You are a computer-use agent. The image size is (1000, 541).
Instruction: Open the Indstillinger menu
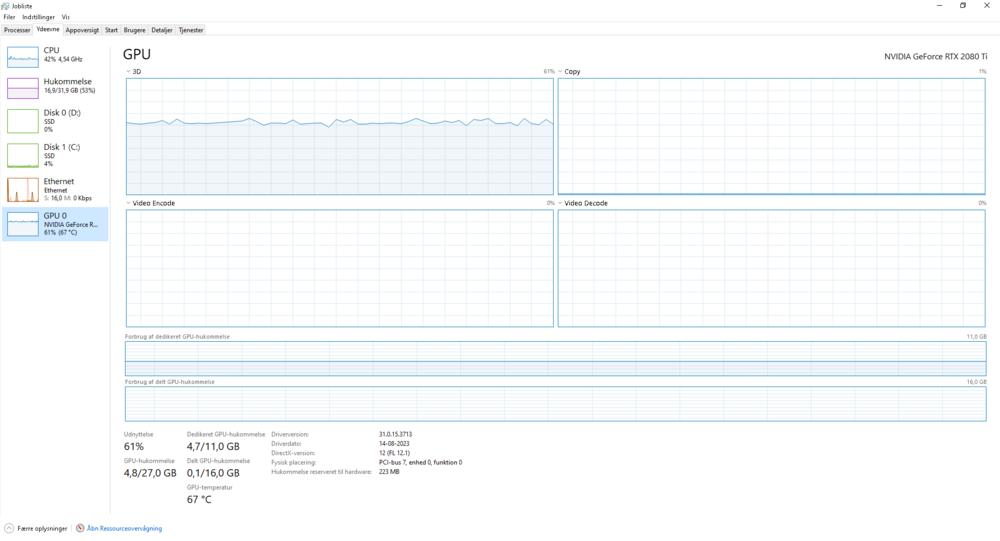tap(39, 17)
